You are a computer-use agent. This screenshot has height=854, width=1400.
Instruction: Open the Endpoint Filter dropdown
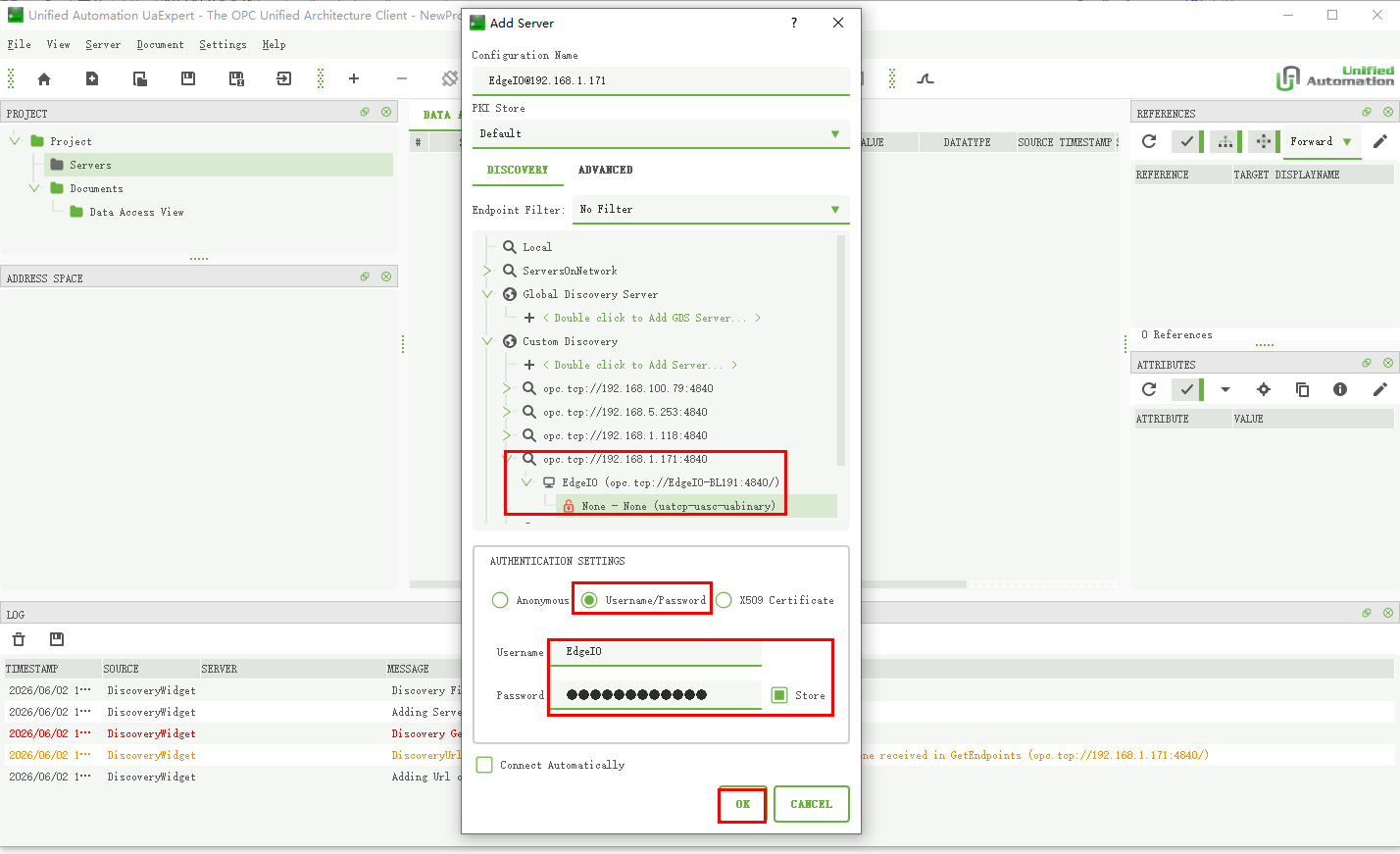click(x=711, y=210)
